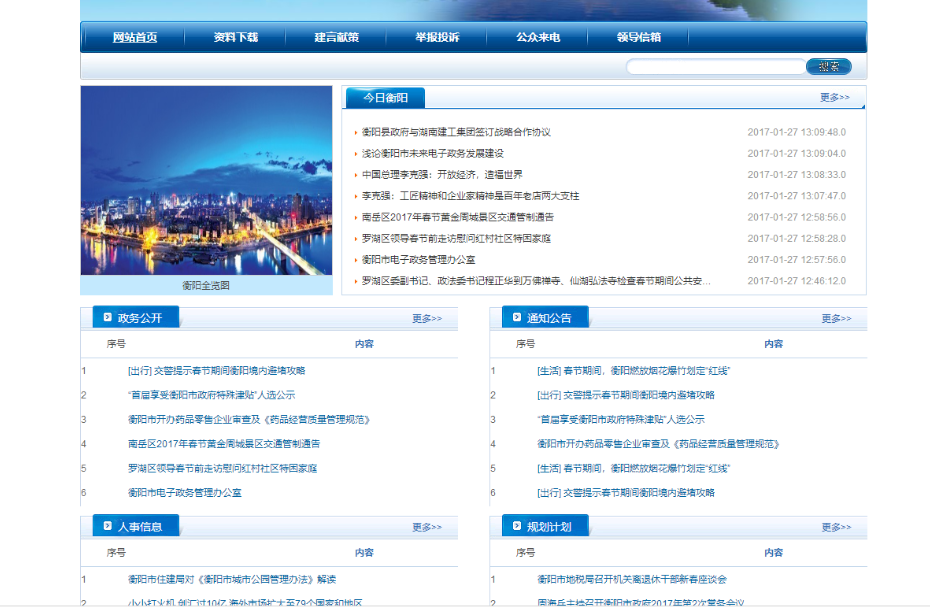Choose 公众来电 in the navigation bar

click(538, 37)
